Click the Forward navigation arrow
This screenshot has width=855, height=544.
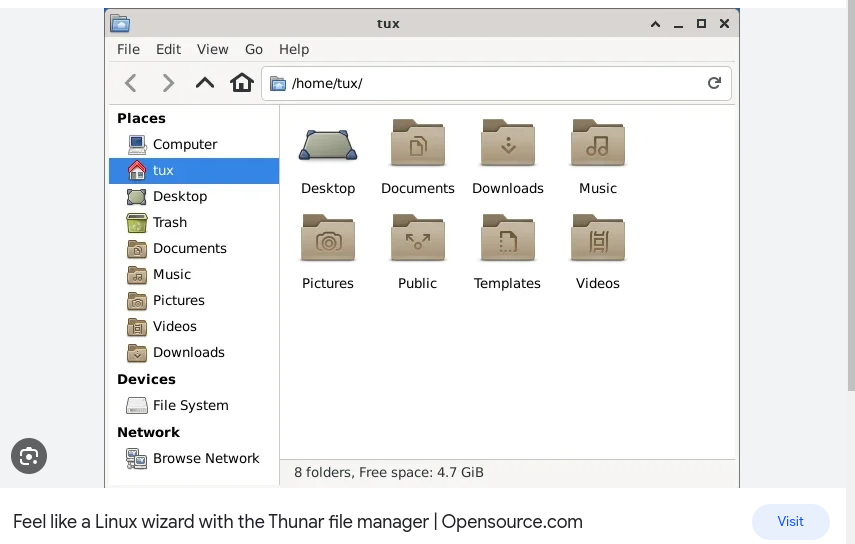[x=168, y=83]
